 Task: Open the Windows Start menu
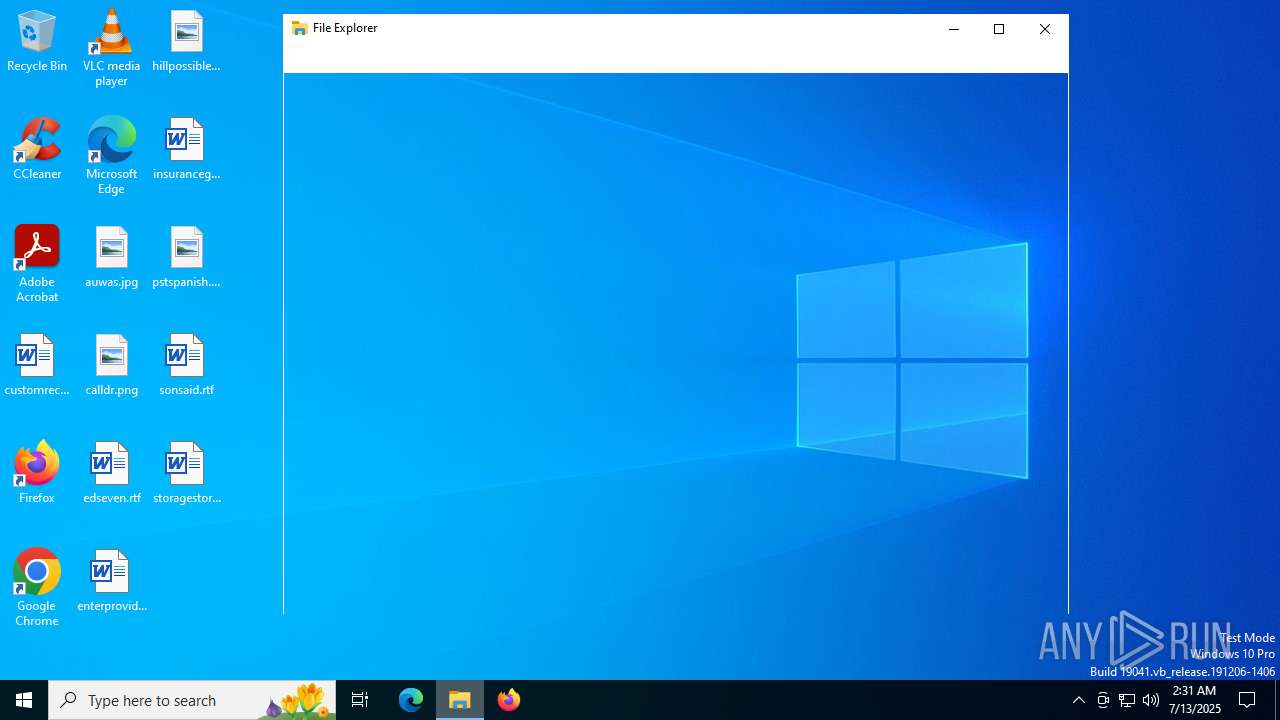24,700
